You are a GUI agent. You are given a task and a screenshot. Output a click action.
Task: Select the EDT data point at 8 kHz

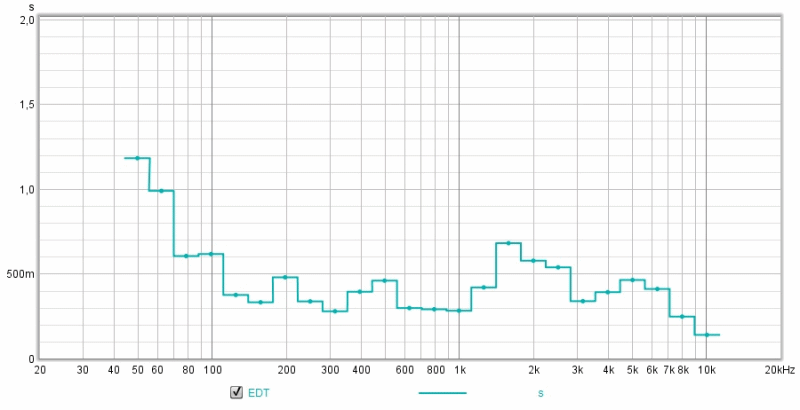682,317
